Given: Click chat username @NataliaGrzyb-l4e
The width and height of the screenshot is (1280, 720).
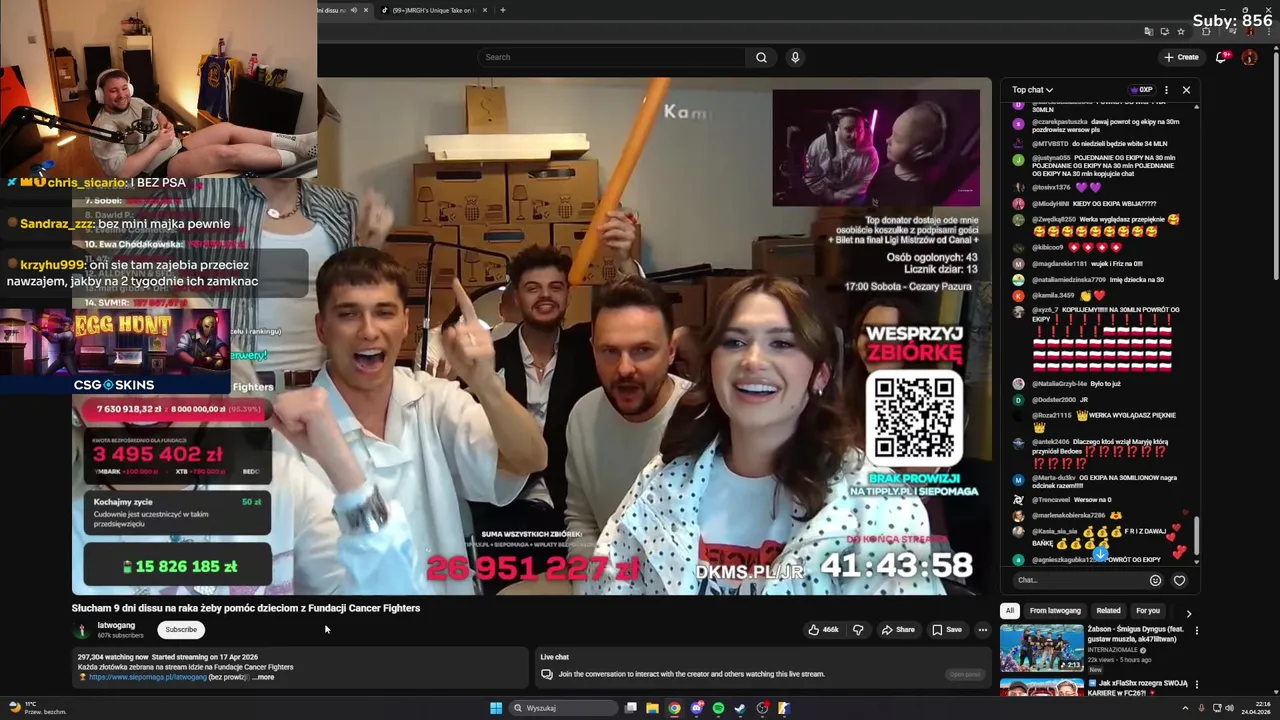Looking at the screenshot, I should pyautogui.click(x=1059, y=383).
